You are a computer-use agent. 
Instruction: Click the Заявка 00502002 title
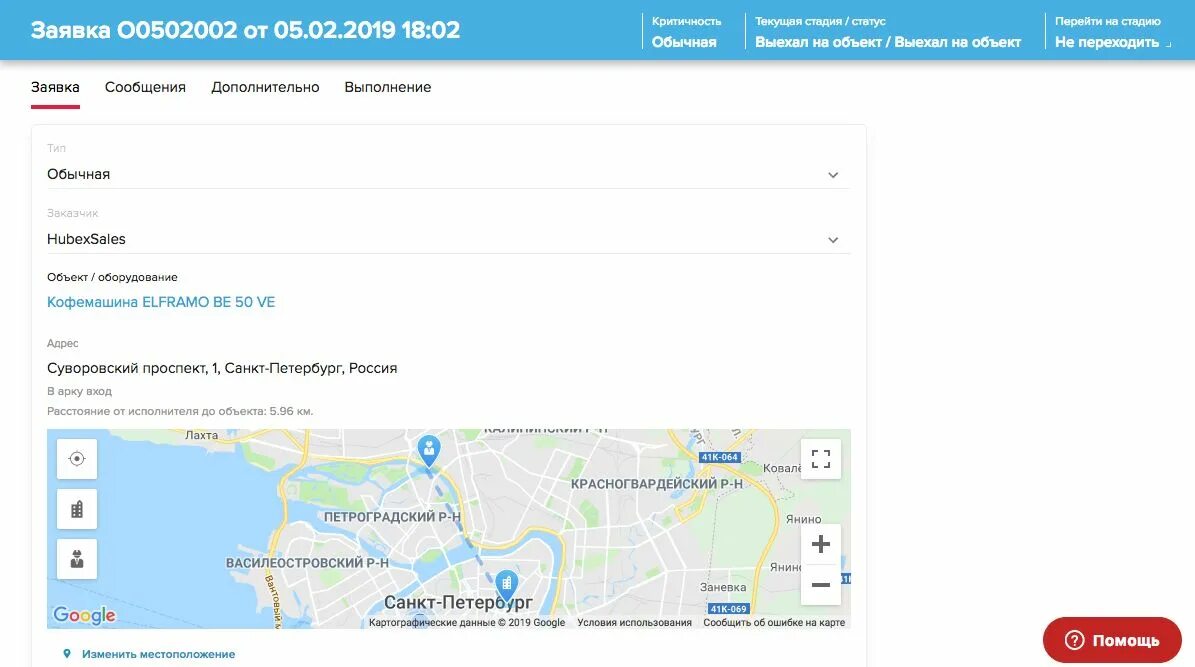(x=245, y=30)
